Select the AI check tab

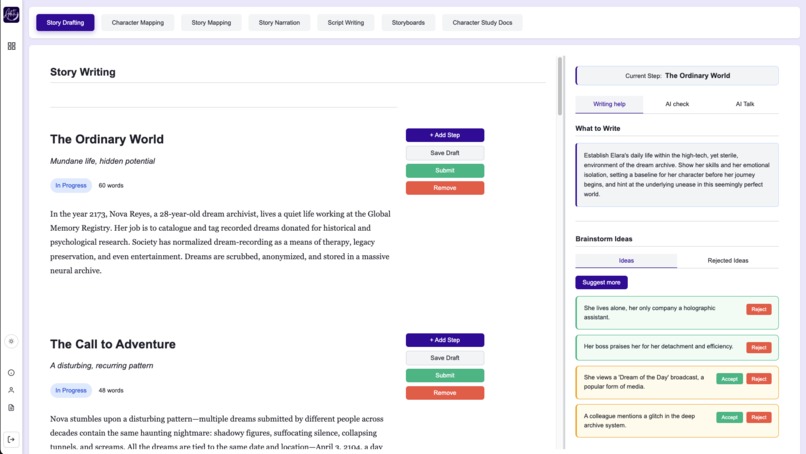677,104
